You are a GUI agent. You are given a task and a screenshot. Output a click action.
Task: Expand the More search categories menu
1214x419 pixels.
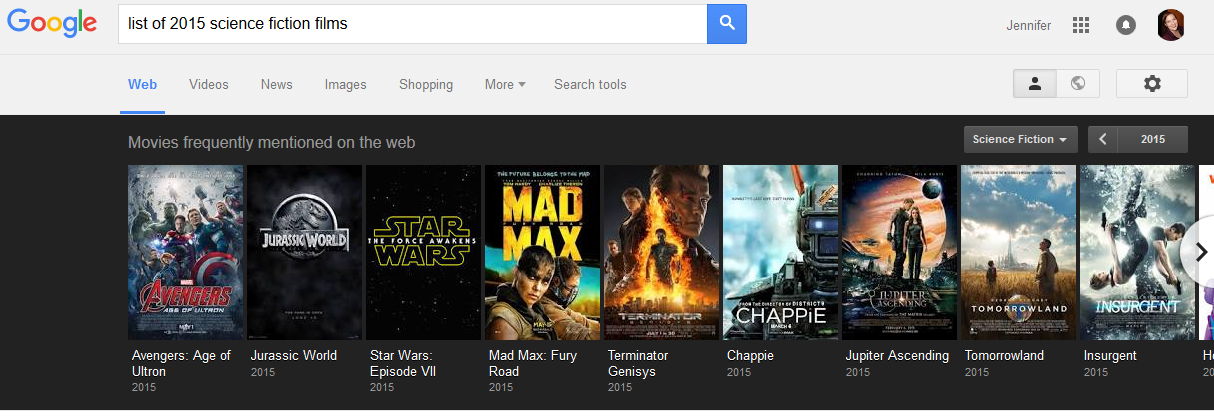tap(505, 84)
